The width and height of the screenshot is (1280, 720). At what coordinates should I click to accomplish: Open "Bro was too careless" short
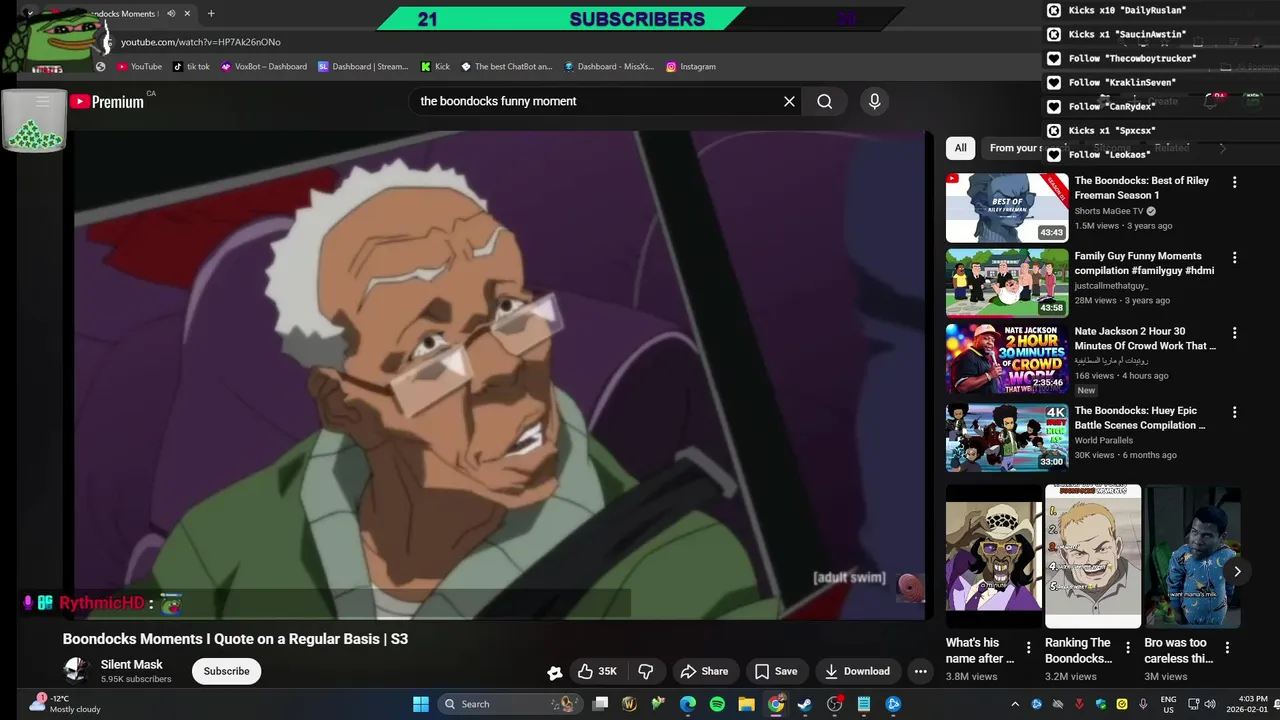pos(1193,556)
